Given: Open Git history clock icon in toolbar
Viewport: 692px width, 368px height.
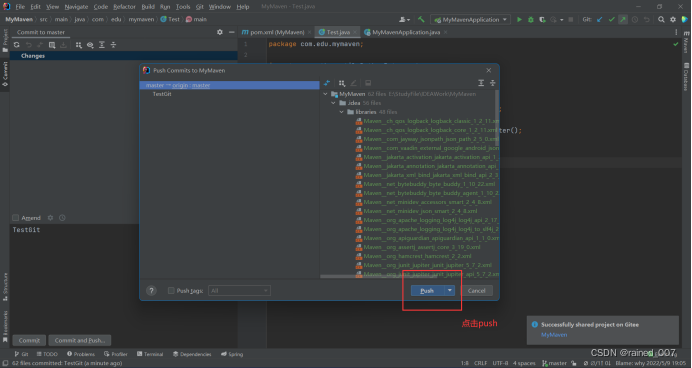Looking at the screenshot, I should coord(635,19).
